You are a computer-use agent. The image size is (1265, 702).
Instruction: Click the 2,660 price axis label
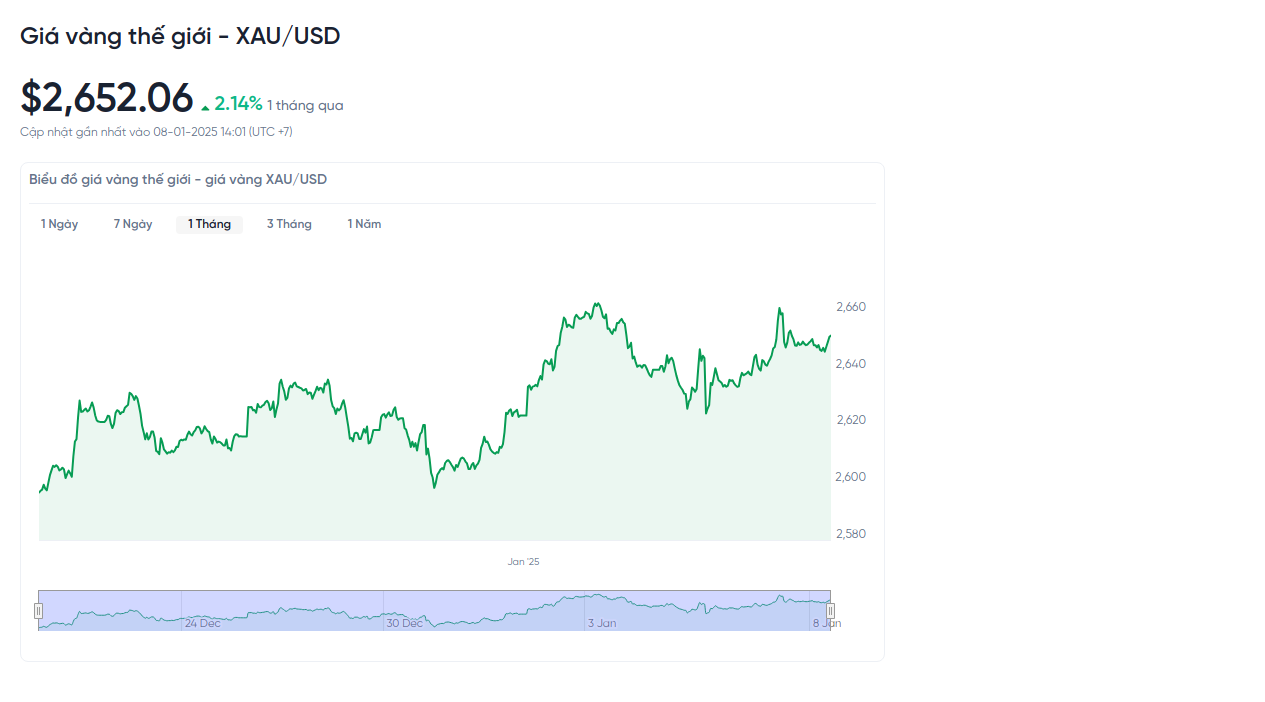click(850, 307)
